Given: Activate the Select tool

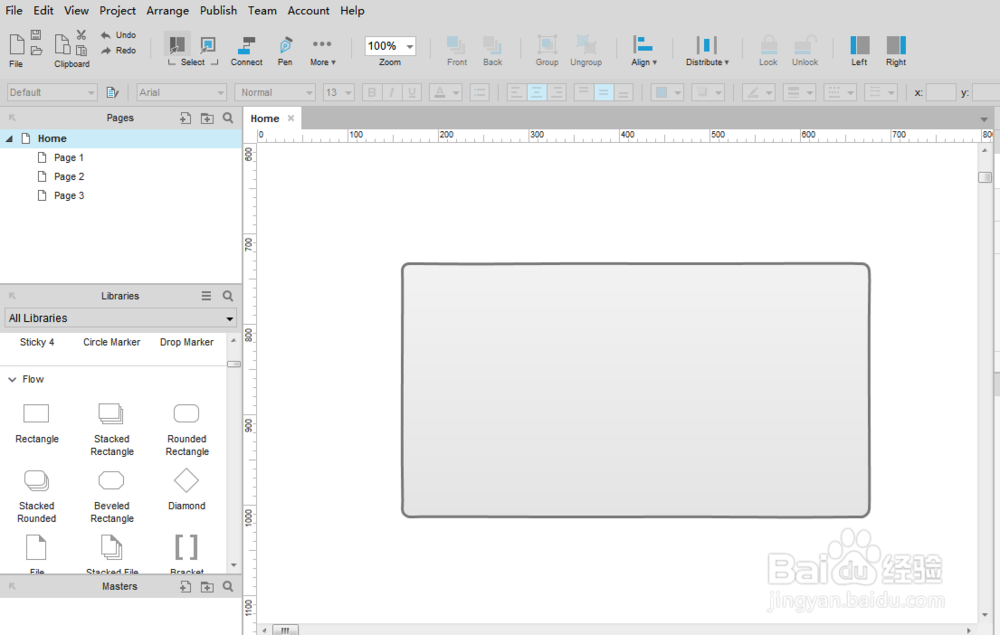Looking at the screenshot, I should [x=177, y=45].
